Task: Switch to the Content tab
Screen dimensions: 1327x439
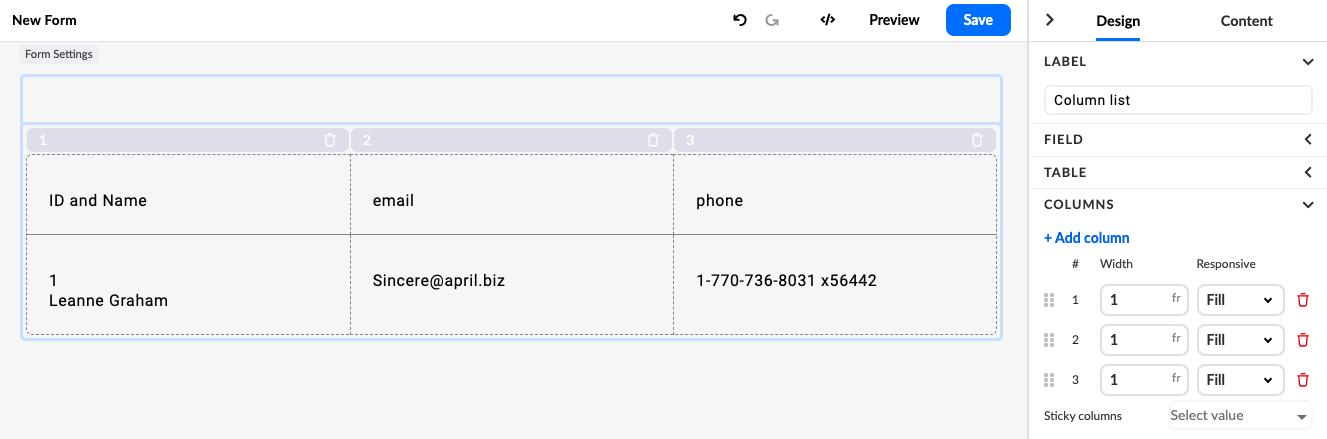Action: coord(1247,21)
